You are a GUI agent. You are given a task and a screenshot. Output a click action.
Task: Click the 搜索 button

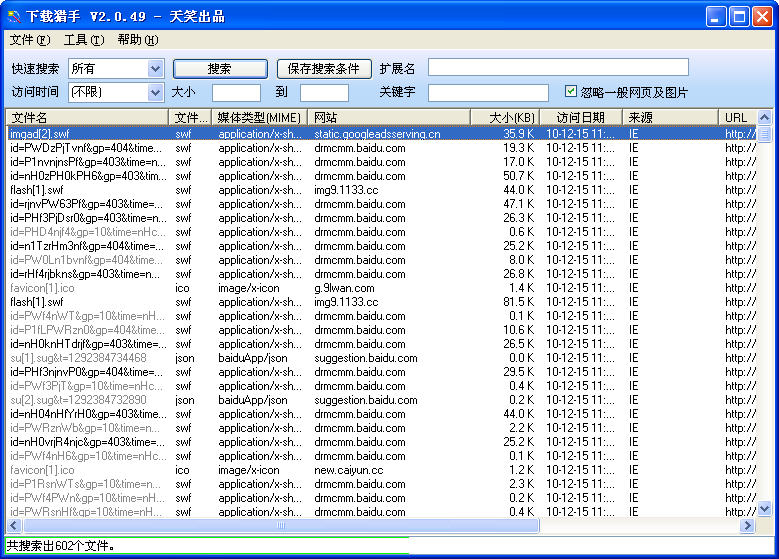pos(220,69)
